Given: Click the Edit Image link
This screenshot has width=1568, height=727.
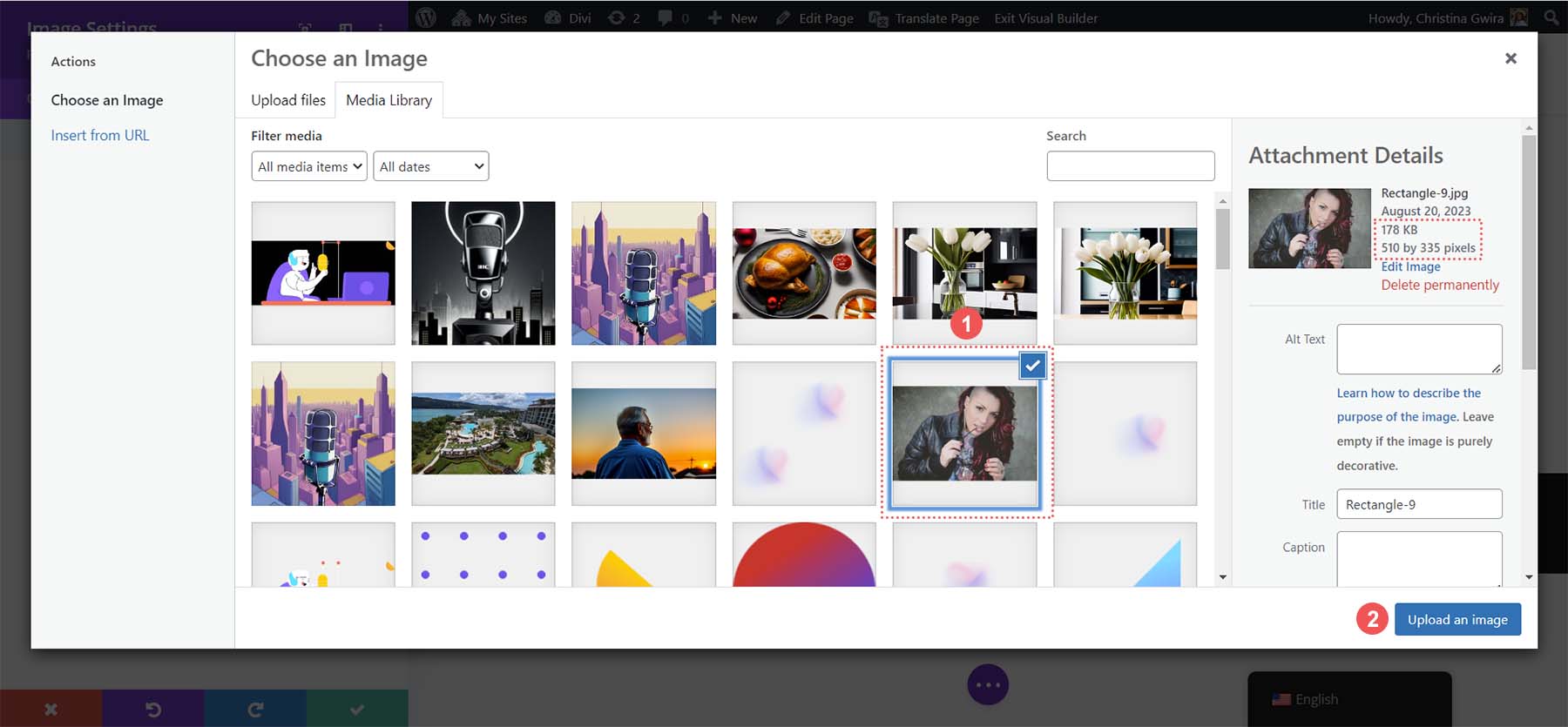Looking at the screenshot, I should tap(1410, 266).
